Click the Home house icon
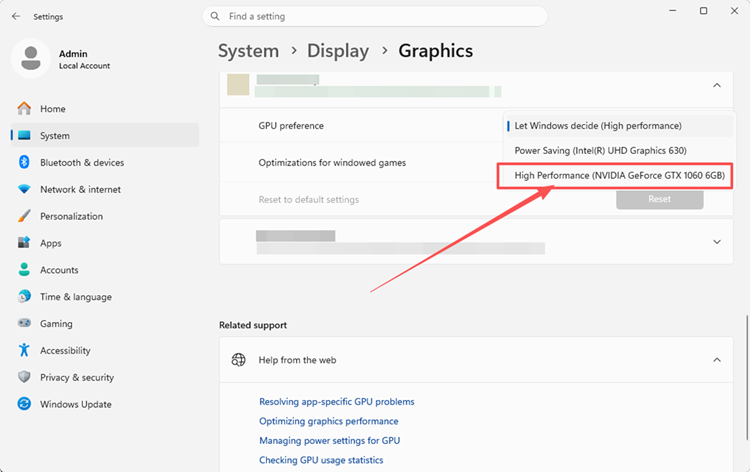This screenshot has height=472, width=750. click(x=24, y=109)
